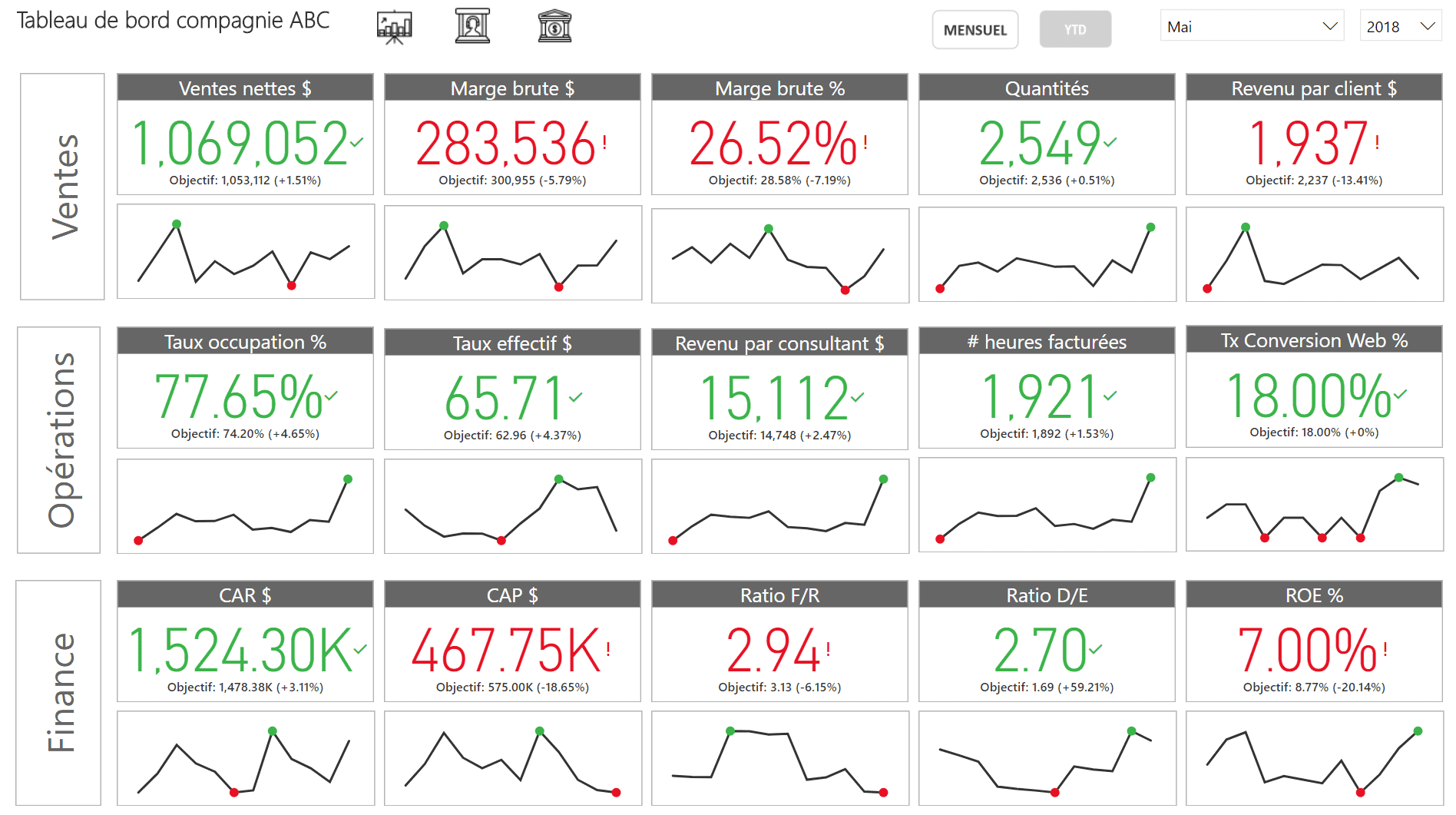Viewport: 1456px width, 815px height.
Task: Select the CAR $ sparkline chart
Action: (246, 758)
